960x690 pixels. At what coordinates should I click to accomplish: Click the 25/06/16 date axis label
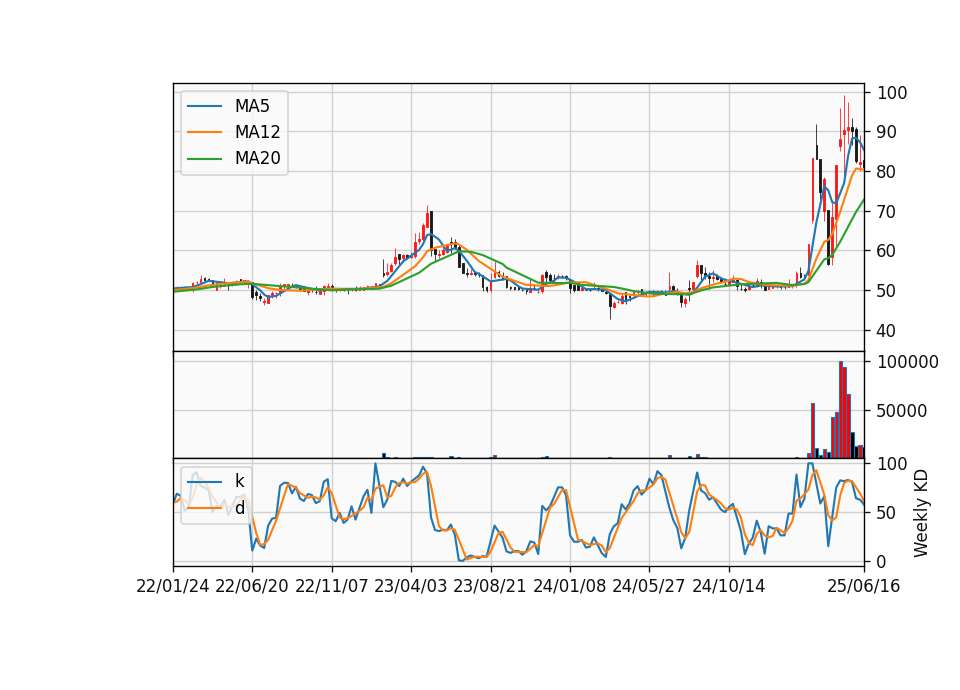(x=864, y=587)
